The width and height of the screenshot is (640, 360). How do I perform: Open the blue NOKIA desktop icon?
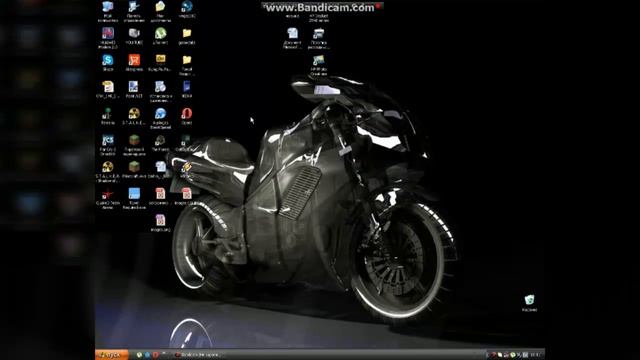pyautogui.click(x=187, y=89)
